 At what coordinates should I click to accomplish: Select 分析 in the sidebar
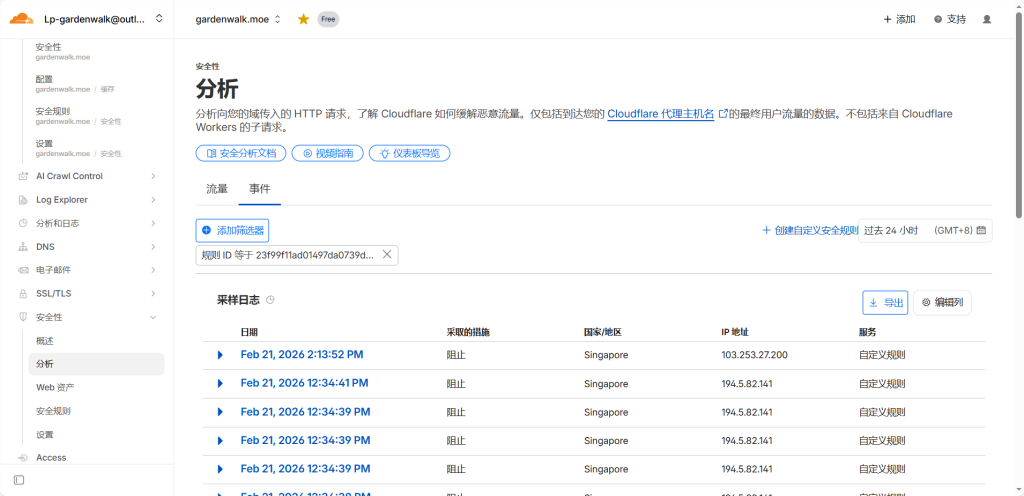97,364
